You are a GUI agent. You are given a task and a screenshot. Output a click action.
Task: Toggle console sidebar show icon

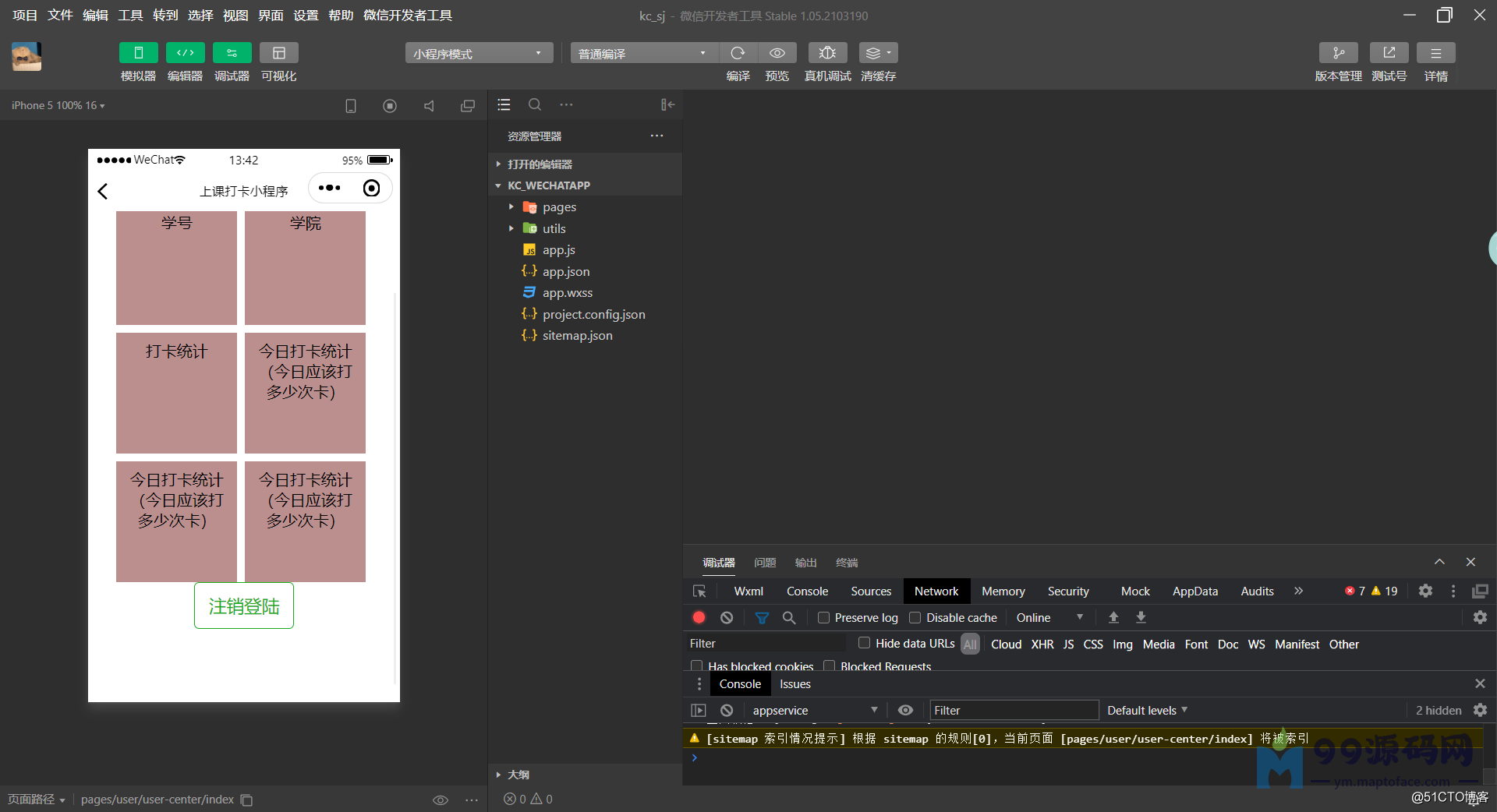click(699, 710)
